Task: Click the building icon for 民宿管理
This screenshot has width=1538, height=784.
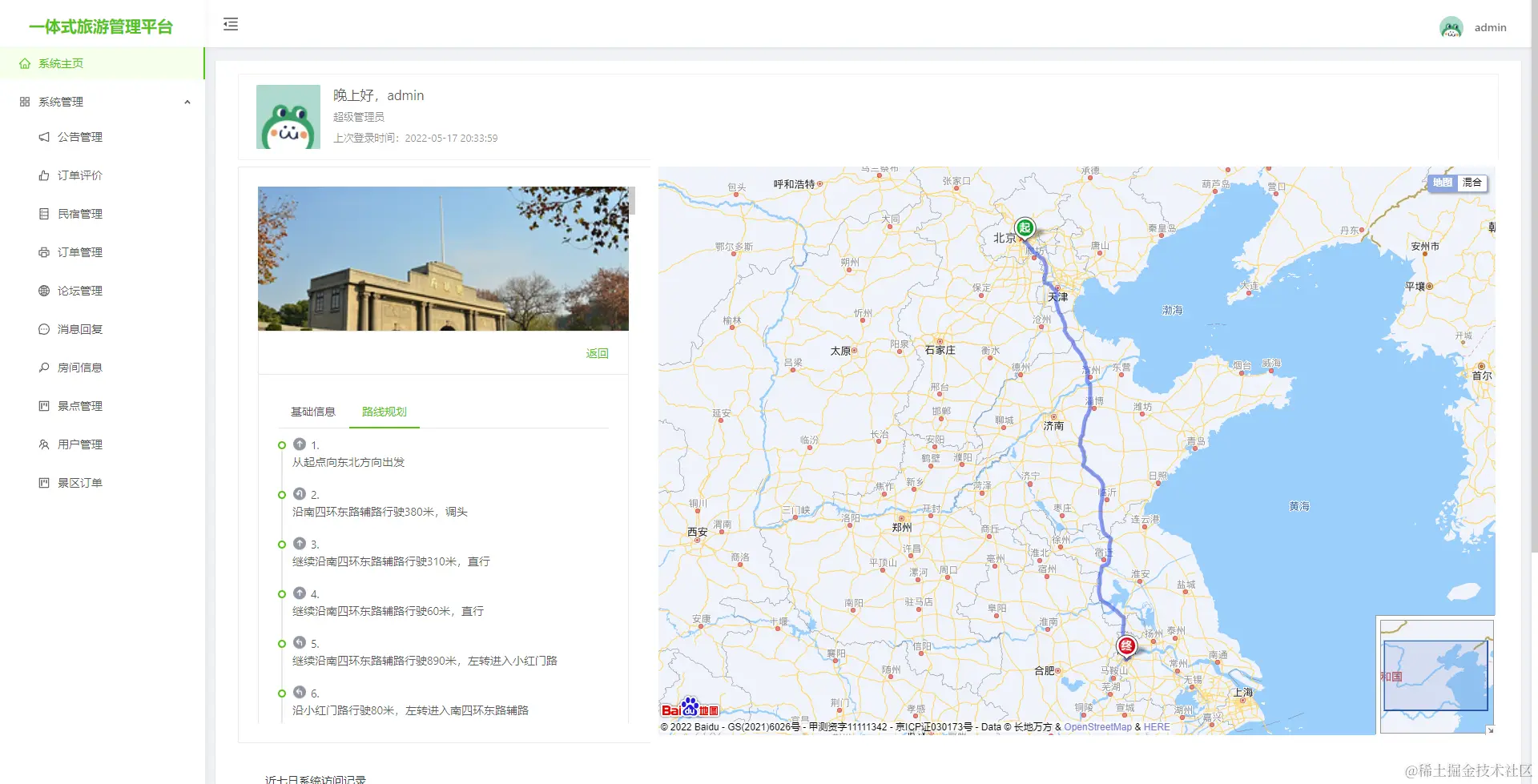Action: (44, 214)
